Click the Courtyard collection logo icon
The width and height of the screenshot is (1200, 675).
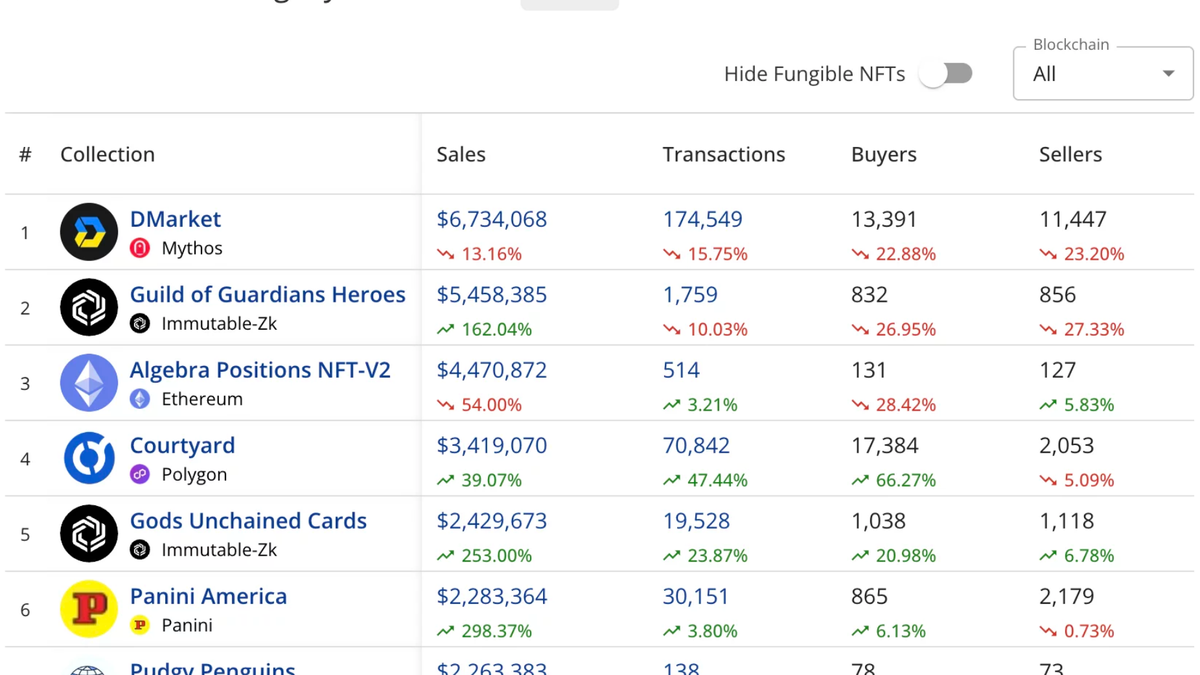(89, 458)
